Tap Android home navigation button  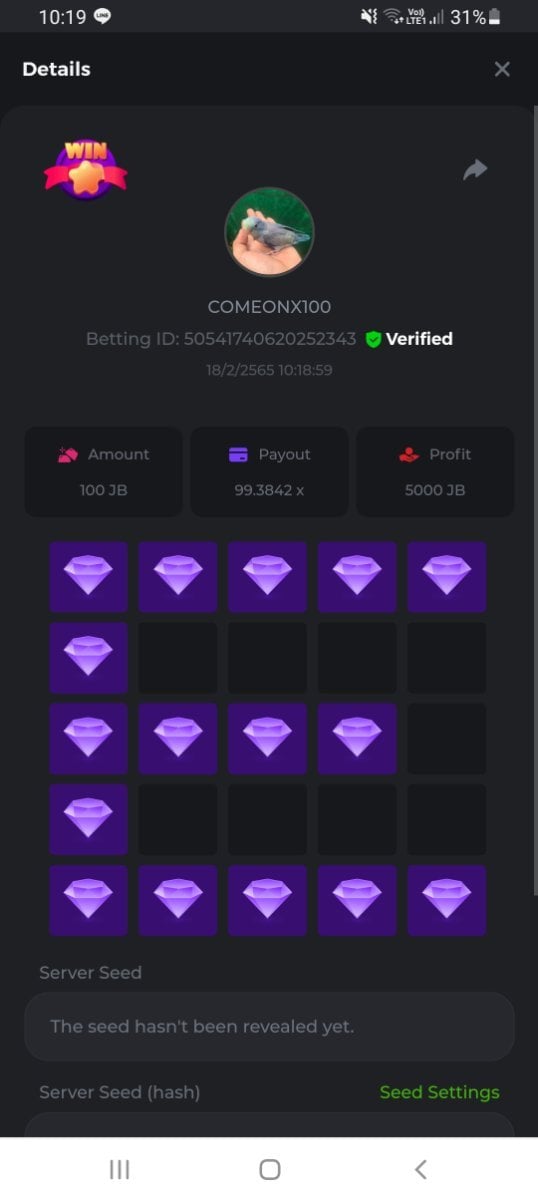(269, 1169)
